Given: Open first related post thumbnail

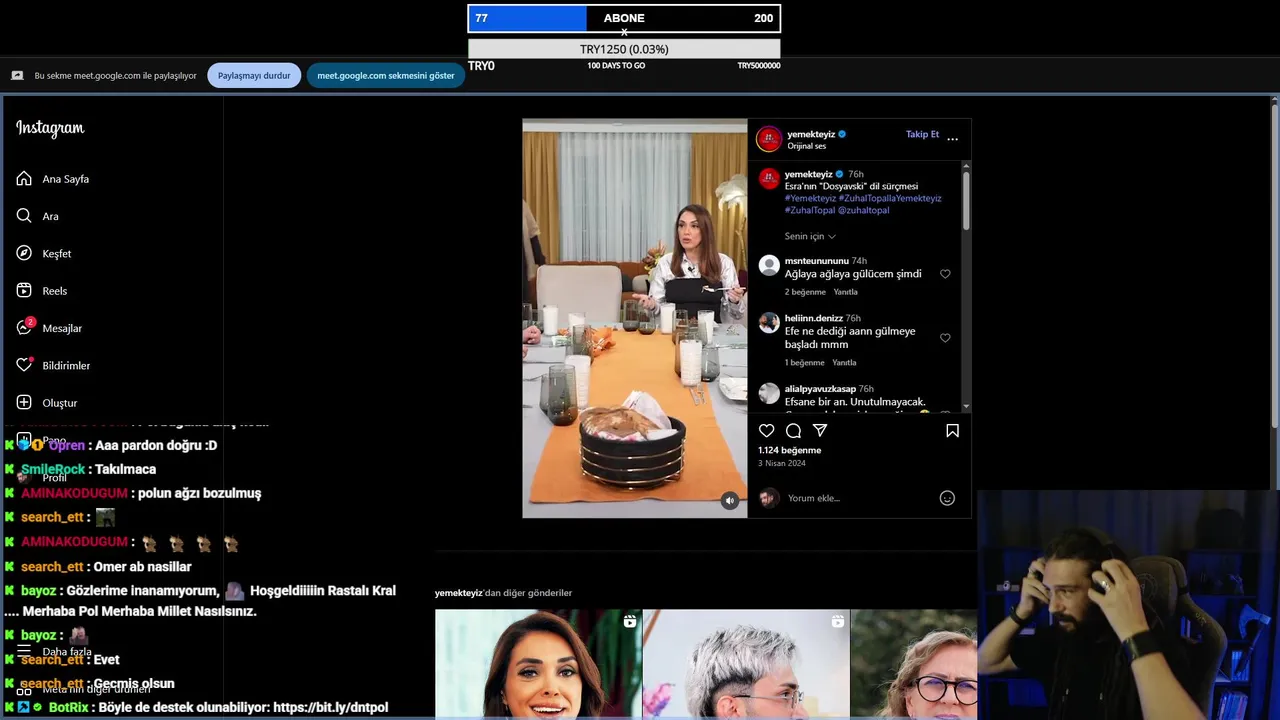Looking at the screenshot, I should [x=538, y=664].
